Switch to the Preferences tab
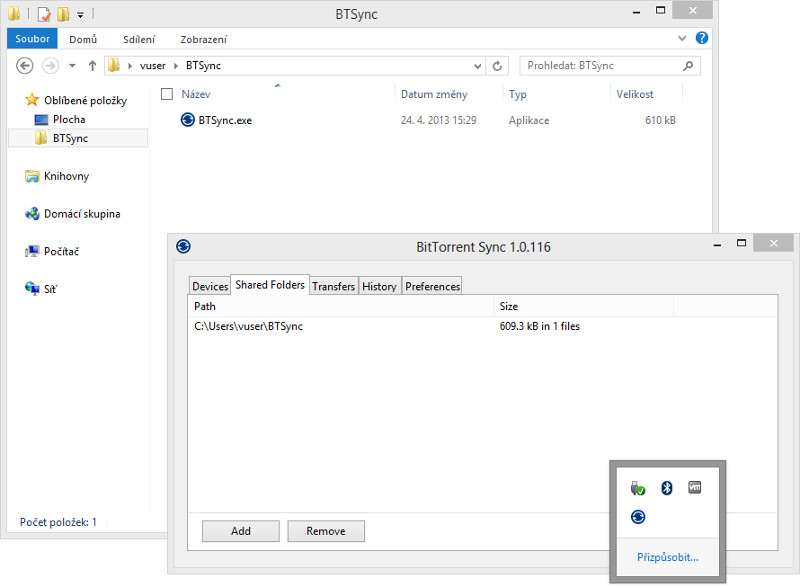The width and height of the screenshot is (800, 587). point(432,286)
